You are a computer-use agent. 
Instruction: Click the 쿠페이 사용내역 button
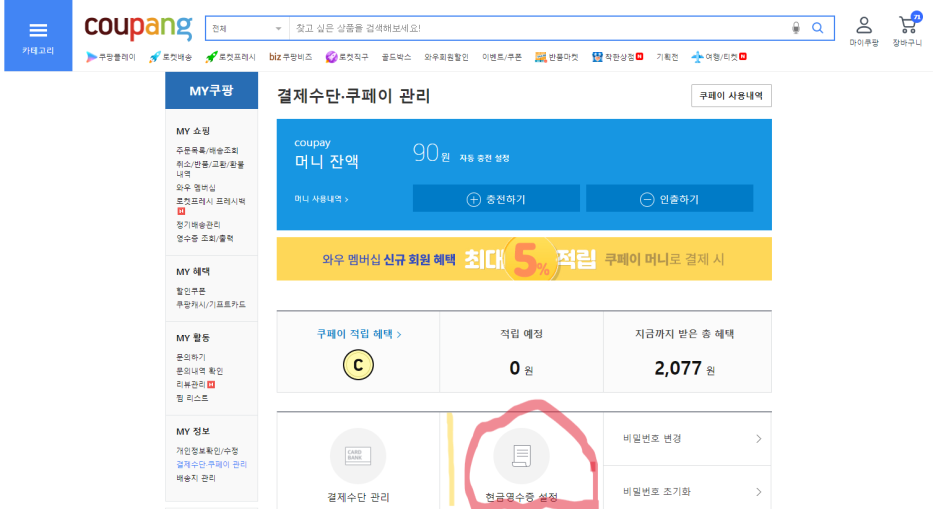[731, 95]
